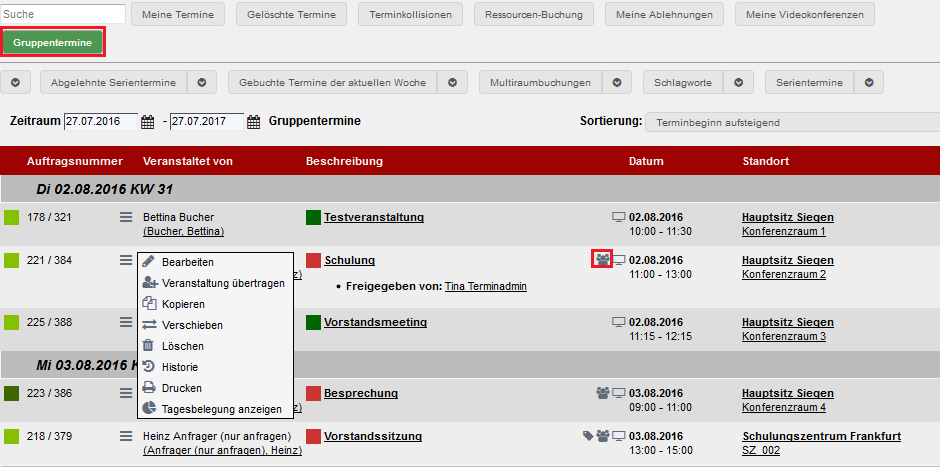
Task: Open hamburger menu for order 218 / 379
Action: [x=125, y=436]
